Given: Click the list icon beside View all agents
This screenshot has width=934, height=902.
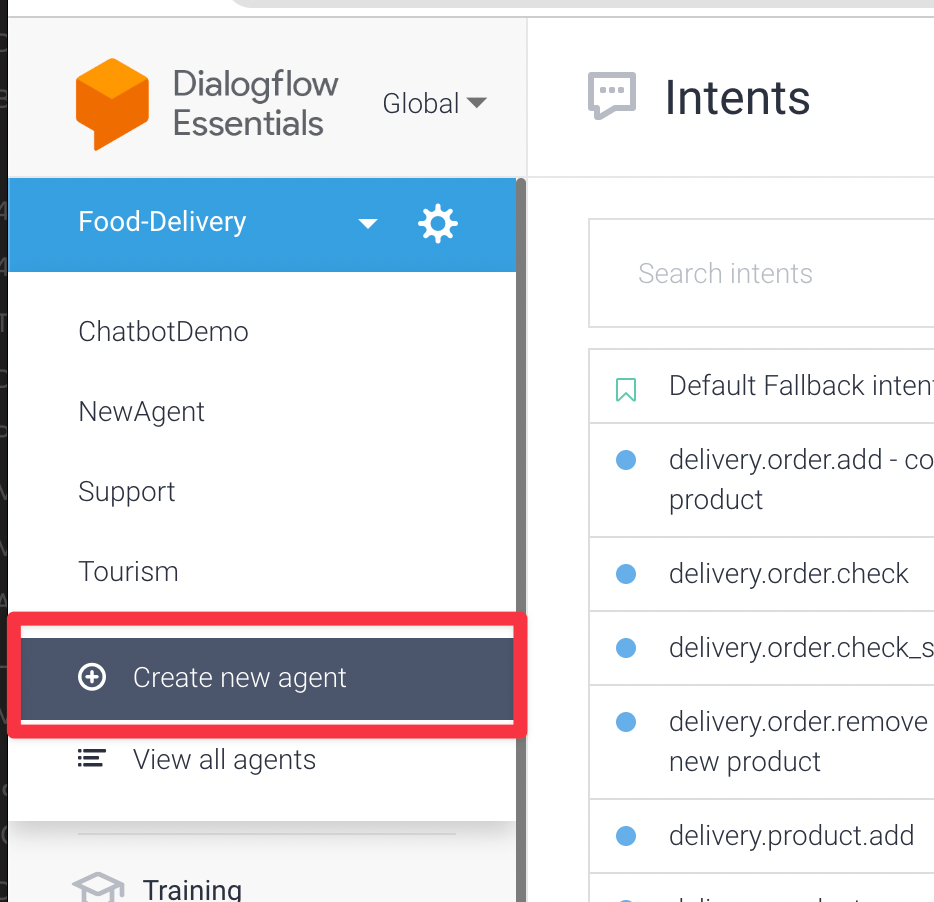Looking at the screenshot, I should click(92, 760).
